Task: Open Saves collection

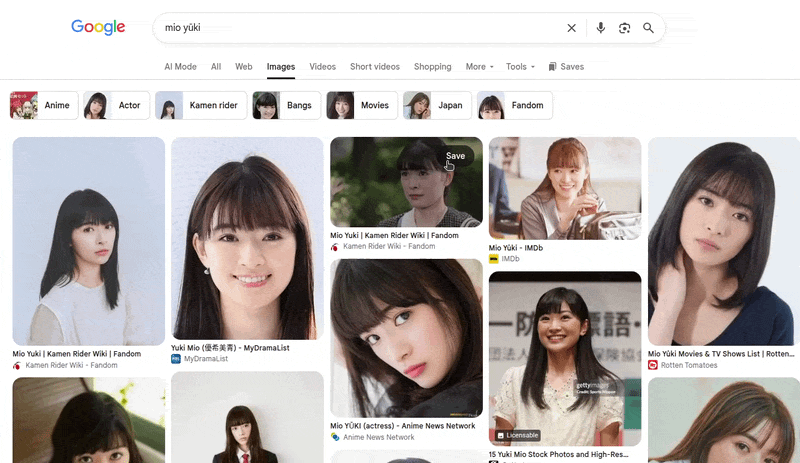Action: click(x=566, y=66)
